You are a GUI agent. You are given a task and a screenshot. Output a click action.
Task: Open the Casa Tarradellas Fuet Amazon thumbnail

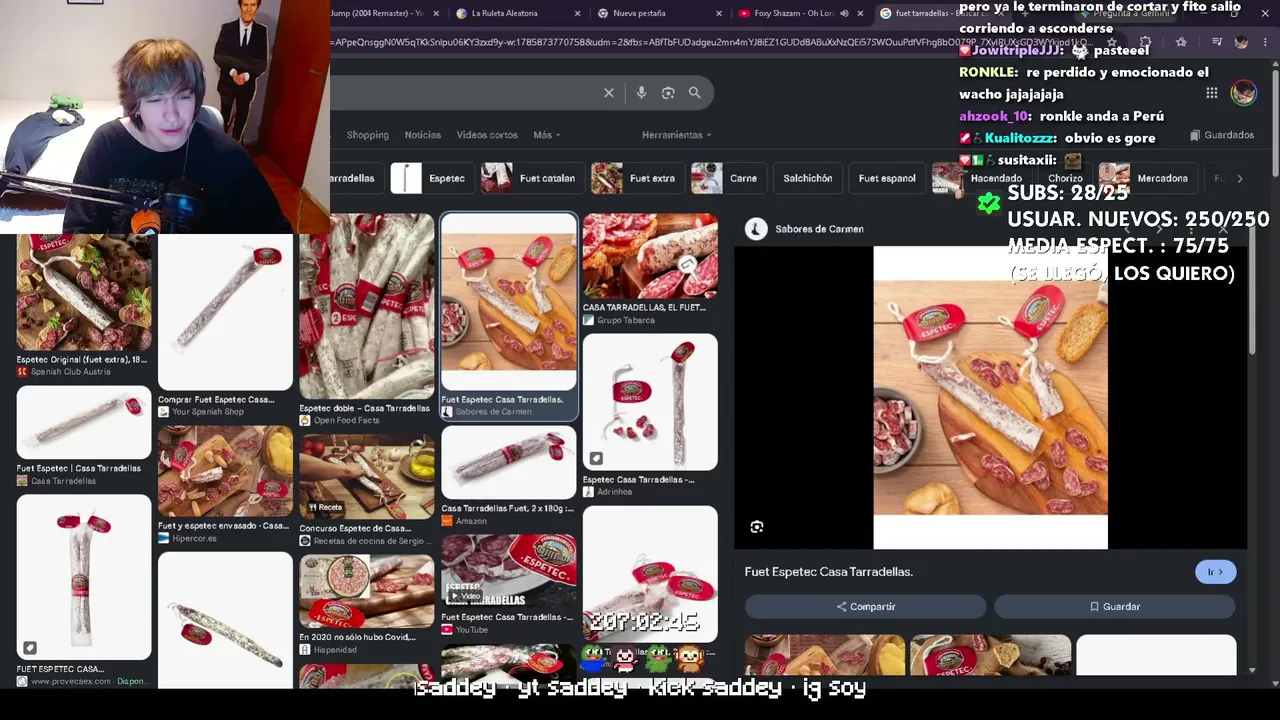(x=509, y=462)
